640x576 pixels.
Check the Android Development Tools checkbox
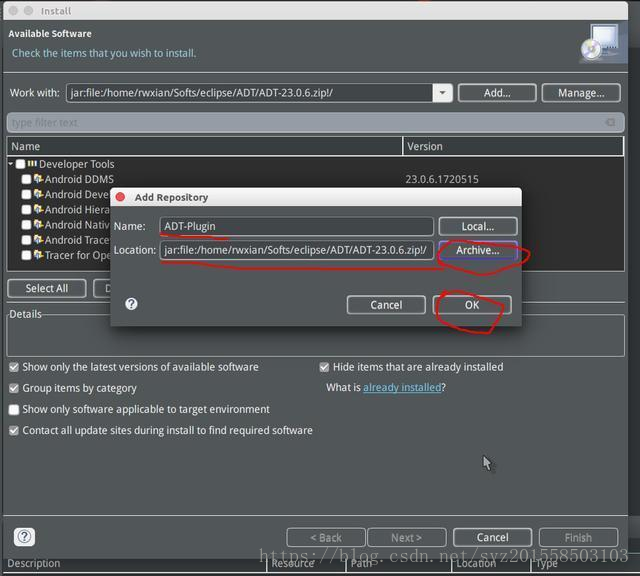[x=27, y=194]
